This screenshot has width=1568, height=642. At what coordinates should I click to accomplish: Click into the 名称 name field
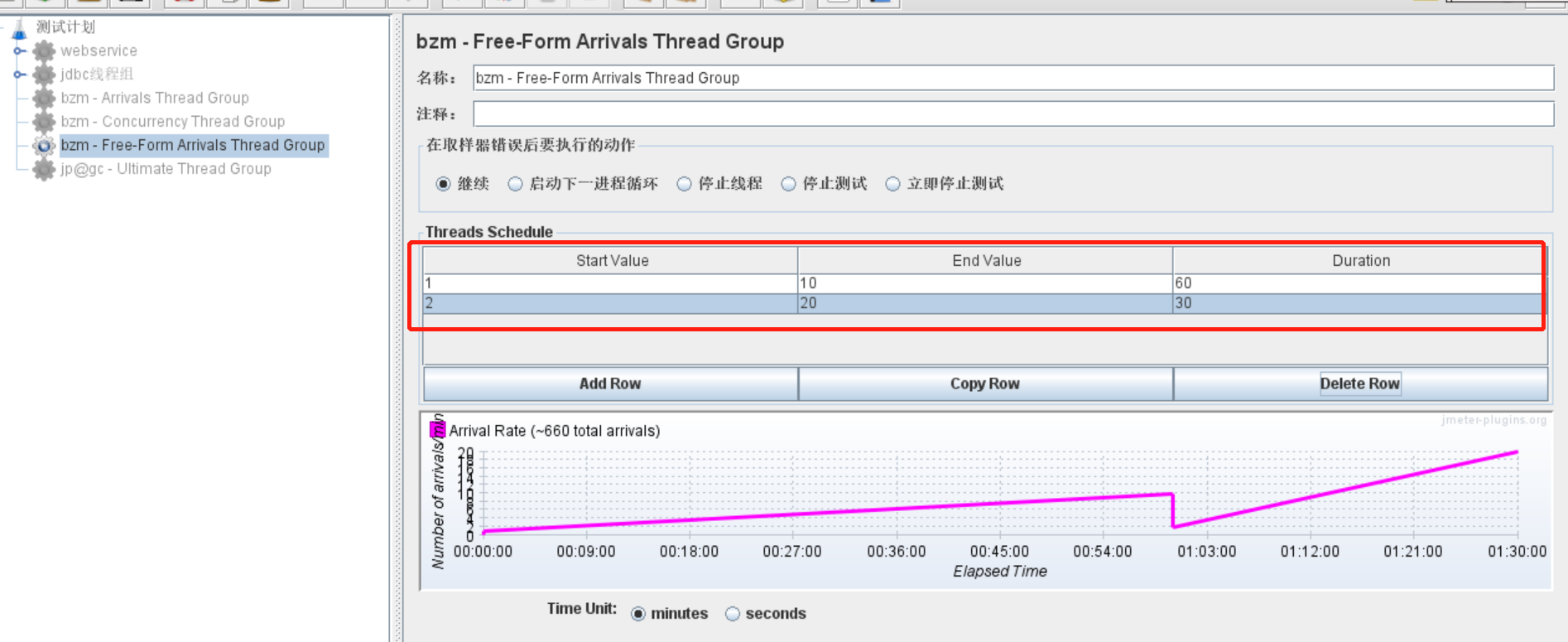pos(1013,78)
